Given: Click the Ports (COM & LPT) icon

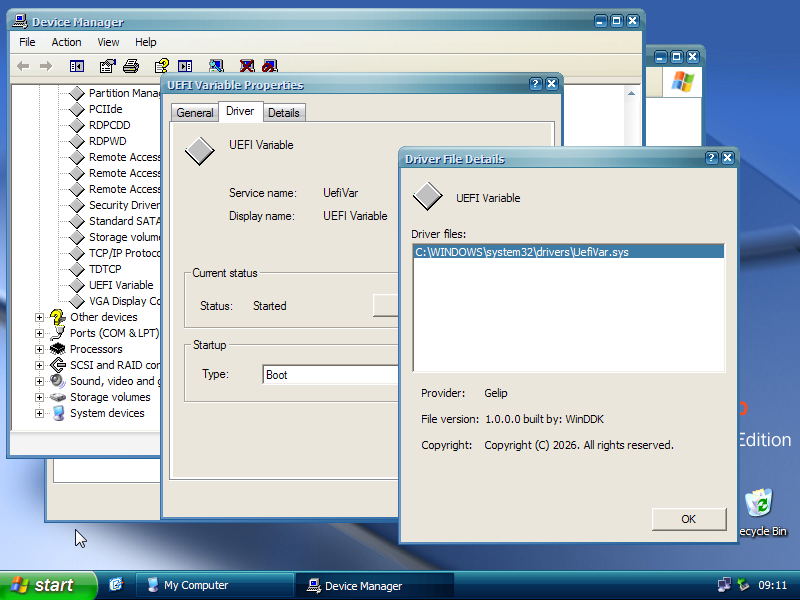Looking at the screenshot, I should 58,333.
